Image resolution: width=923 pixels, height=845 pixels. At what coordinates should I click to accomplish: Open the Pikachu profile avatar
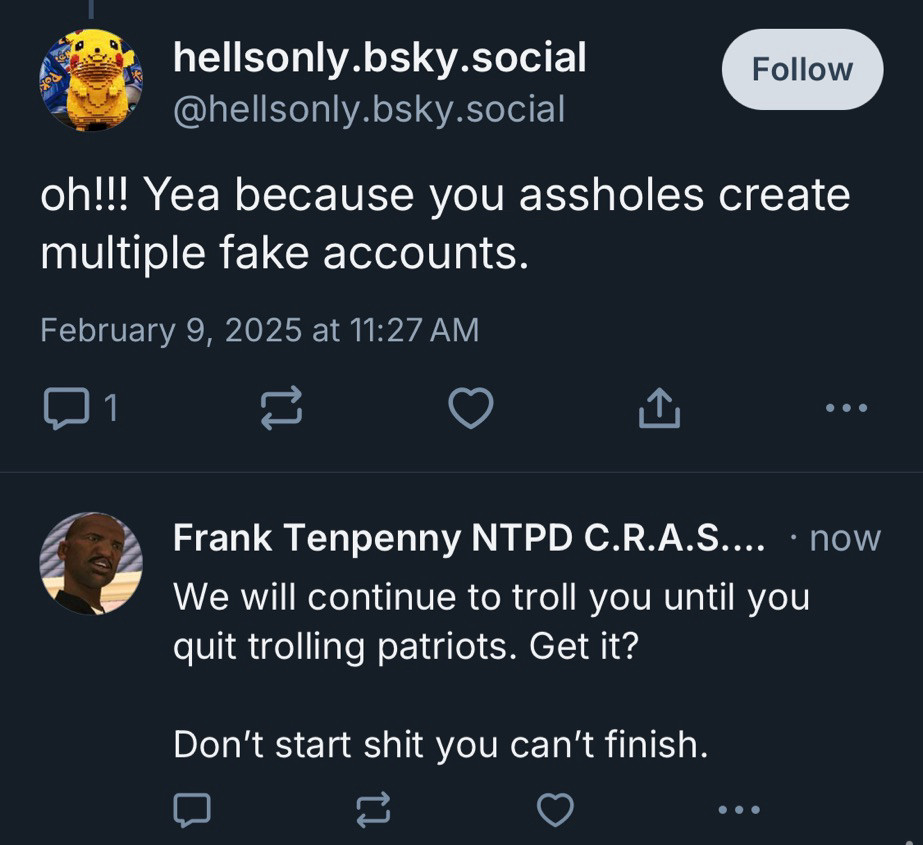[91, 80]
